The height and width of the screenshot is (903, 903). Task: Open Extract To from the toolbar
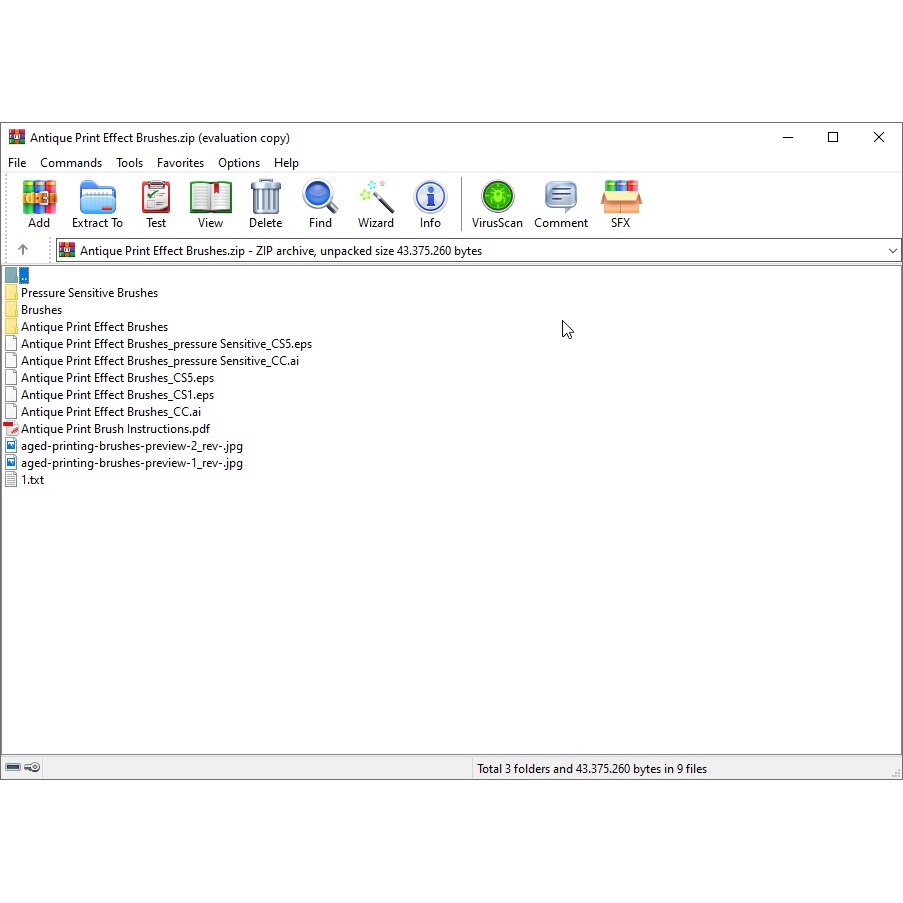(x=97, y=198)
